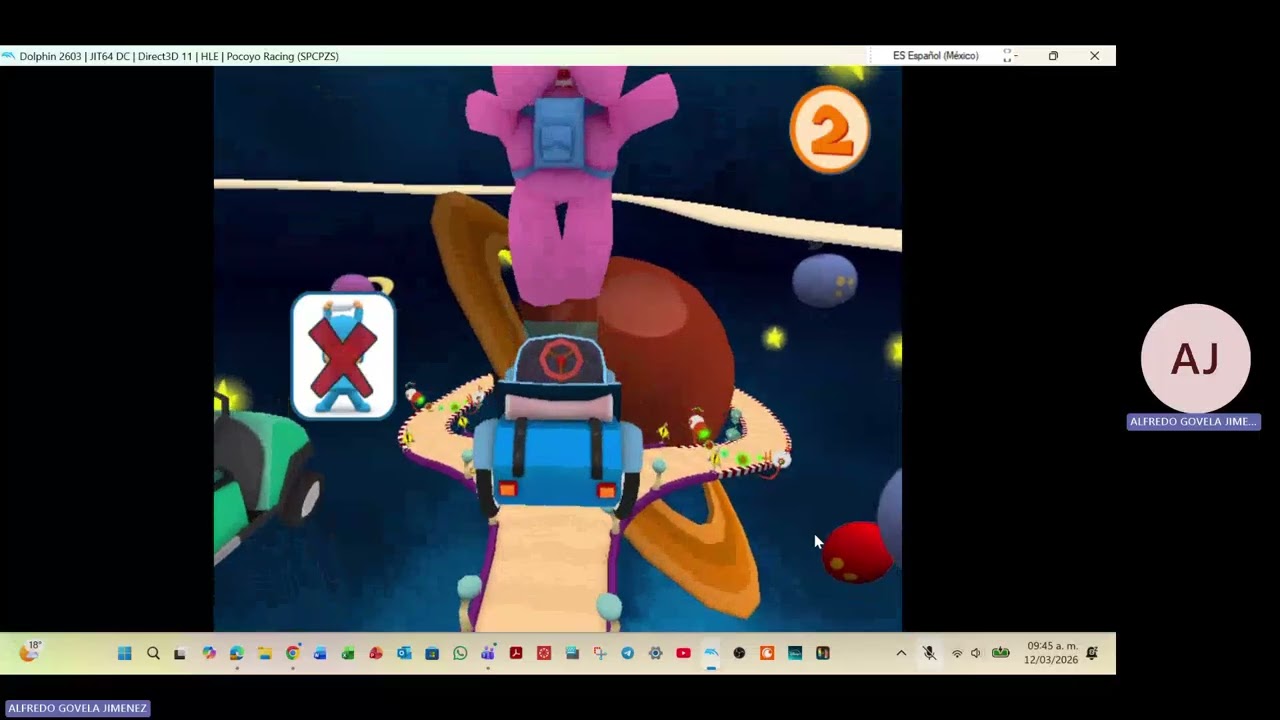Screen dimensions: 1280x720
Task: Launch Copilot from the taskbar
Action: 208,653
